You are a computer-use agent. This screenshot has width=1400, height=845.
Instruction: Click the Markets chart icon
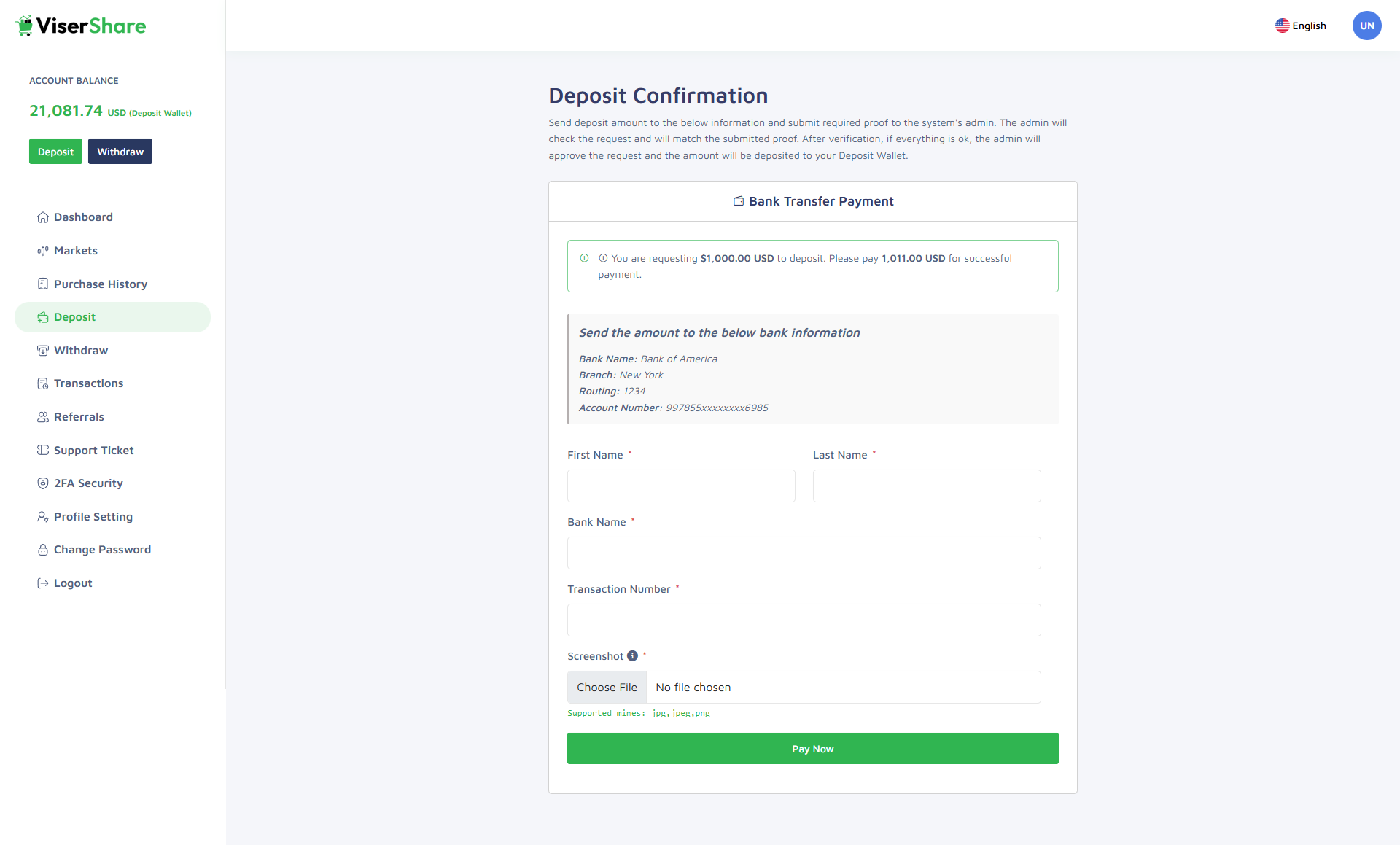click(x=43, y=251)
